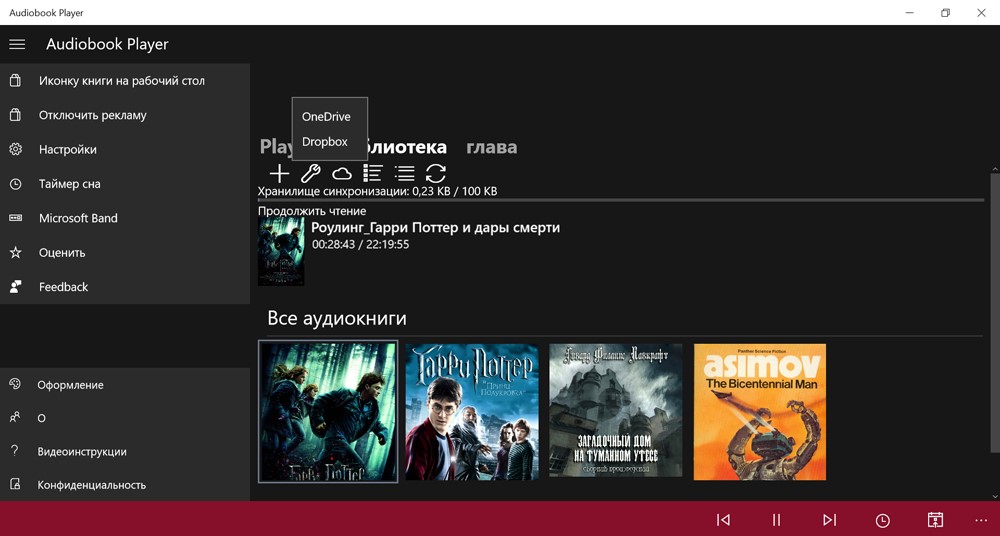
Task: Select Microsoft Band menu item
Action: (x=125, y=218)
